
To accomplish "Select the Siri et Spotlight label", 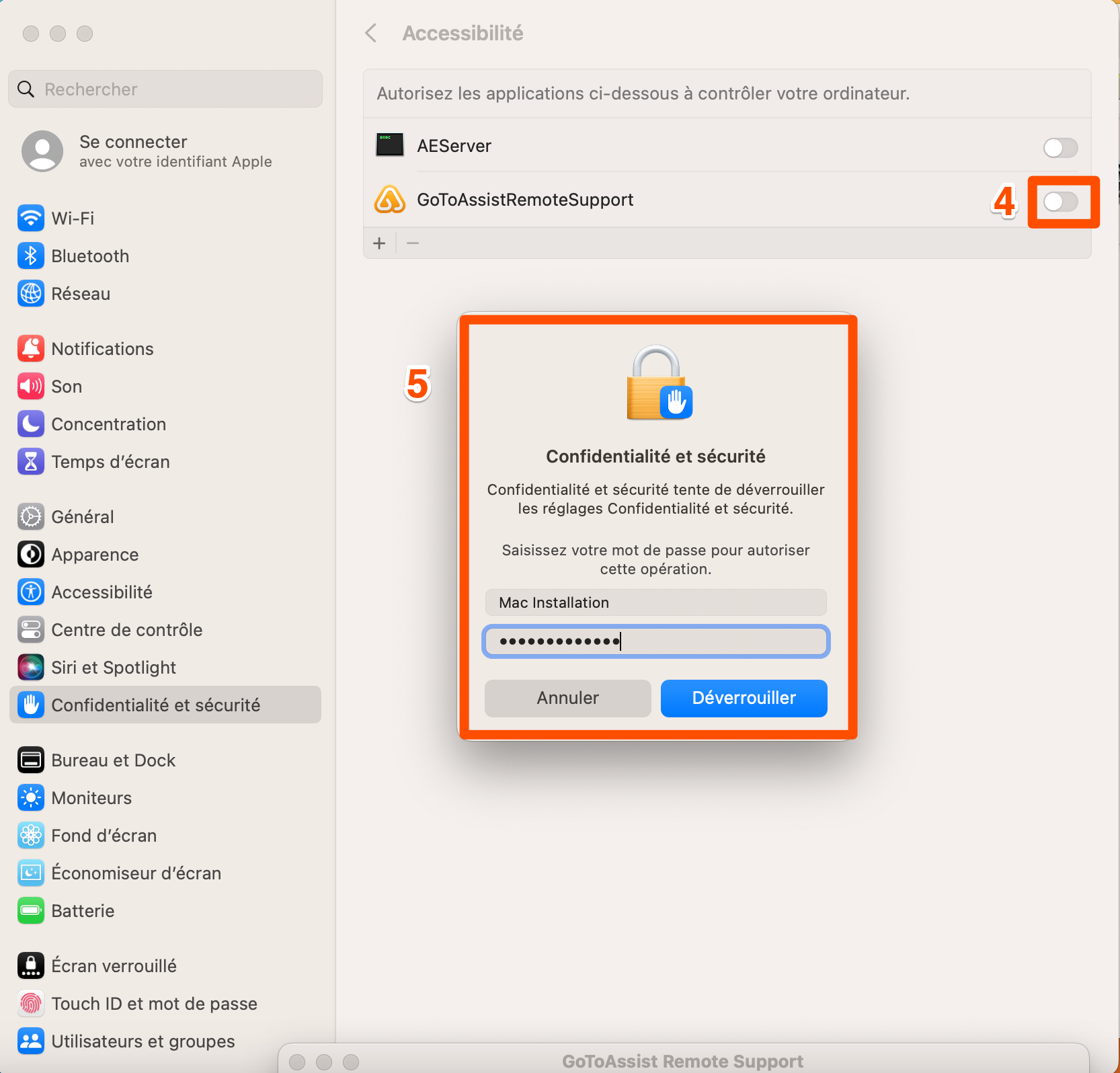I will click(x=114, y=668).
